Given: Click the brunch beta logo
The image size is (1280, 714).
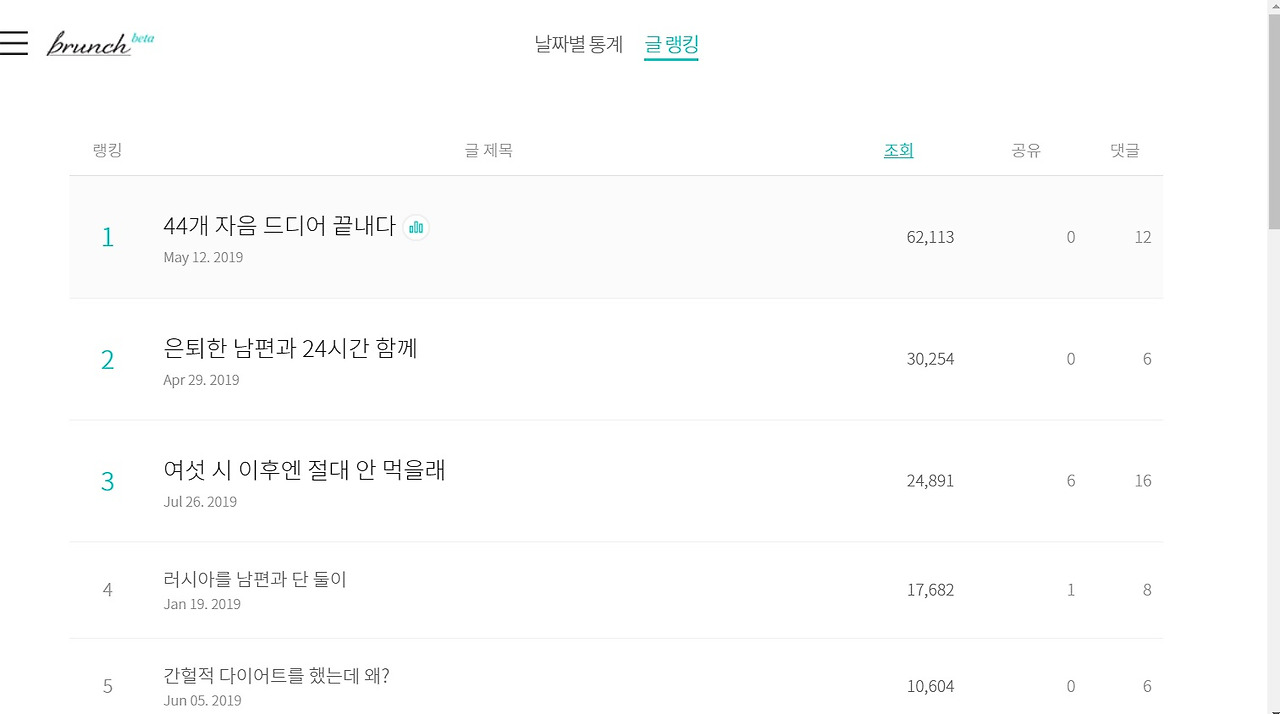Looking at the screenshot, I should (100, 44).
